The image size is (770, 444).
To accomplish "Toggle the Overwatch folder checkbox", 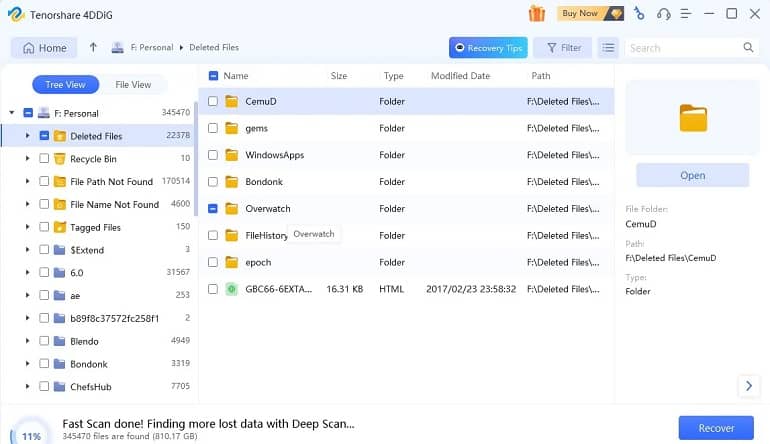I will coord(213,209).
